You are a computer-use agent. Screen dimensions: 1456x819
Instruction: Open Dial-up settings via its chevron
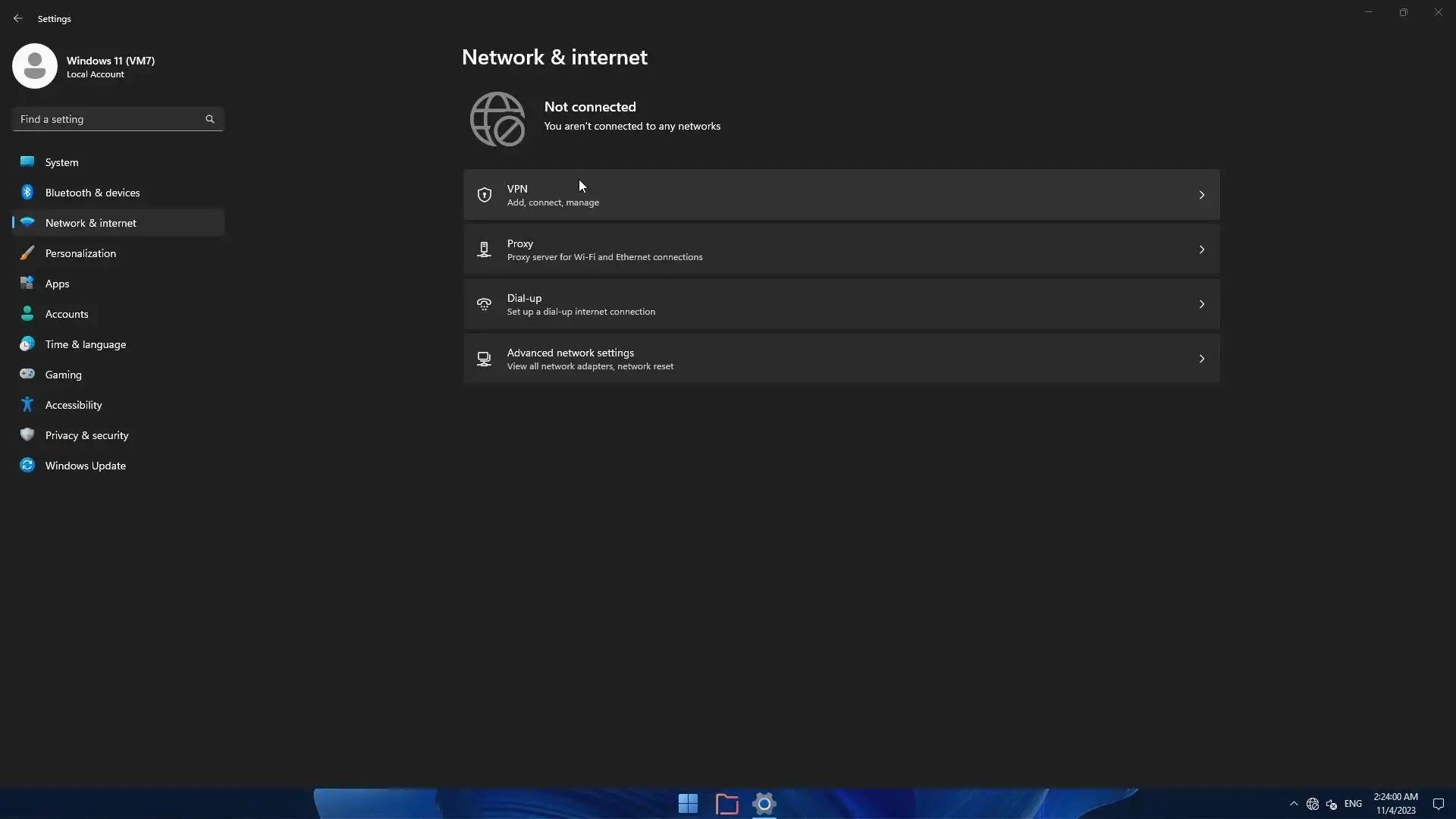click(x=1201, y=304)
